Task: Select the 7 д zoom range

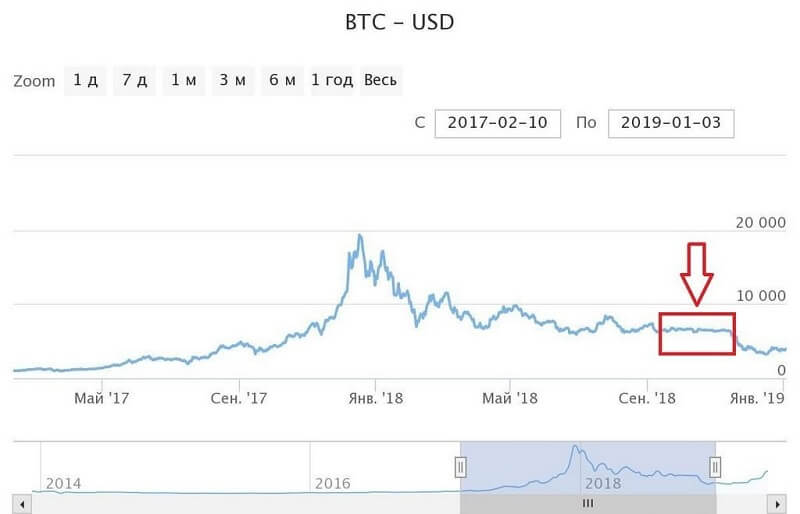Action: pos(134,81)
